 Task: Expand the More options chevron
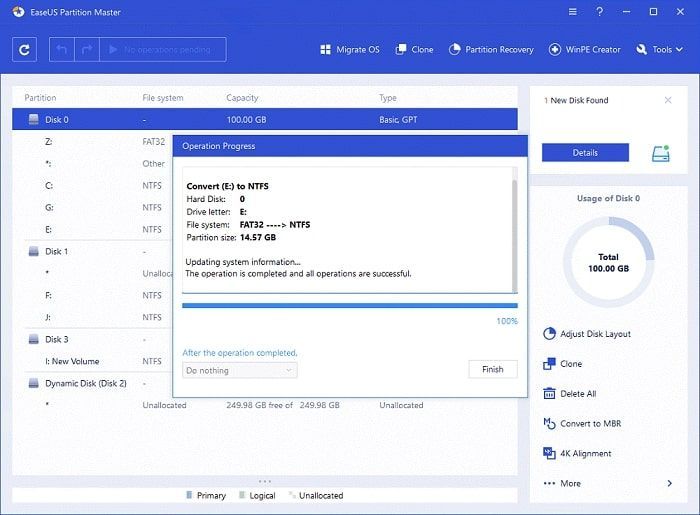(669, 483)
